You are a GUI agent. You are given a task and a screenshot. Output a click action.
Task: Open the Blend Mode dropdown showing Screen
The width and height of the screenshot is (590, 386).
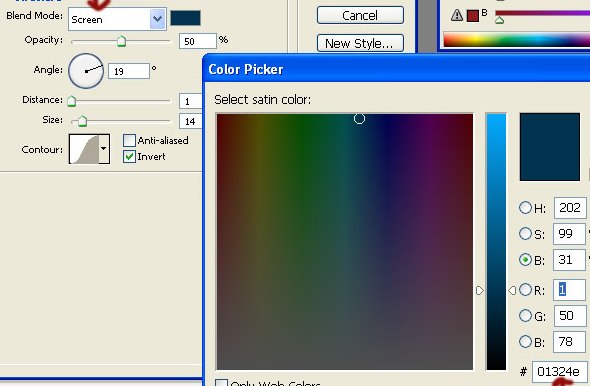(x=117, y=19)
